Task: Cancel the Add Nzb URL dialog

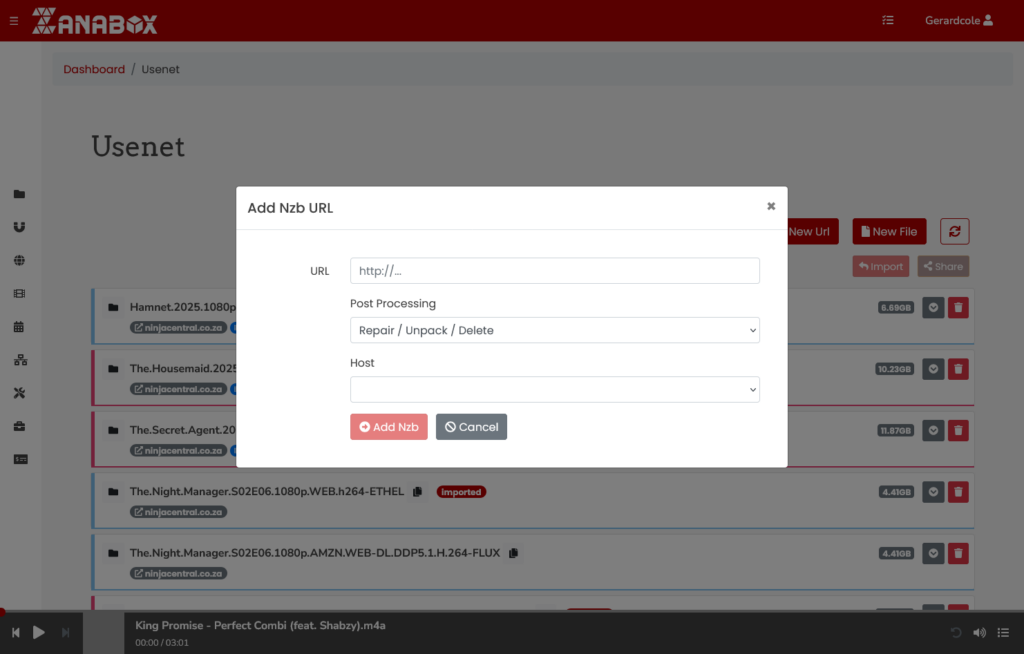Action: tap(471, 426)
